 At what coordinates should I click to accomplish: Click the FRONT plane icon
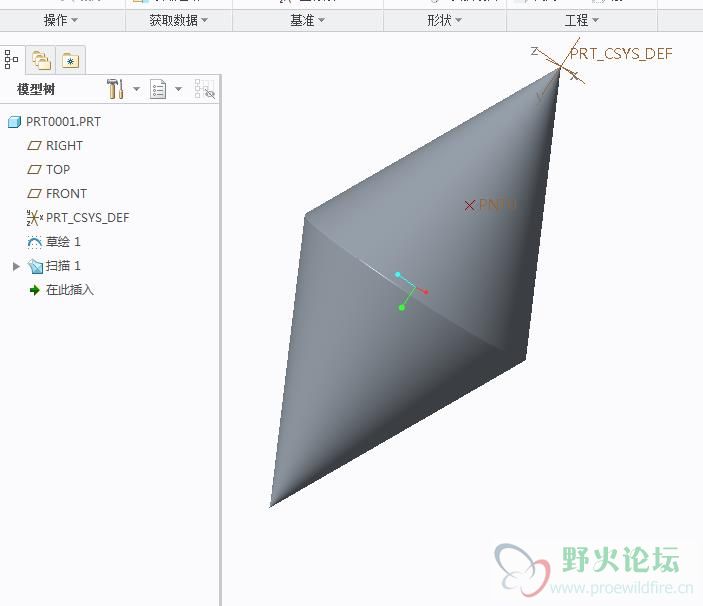(x=34, y=194)
